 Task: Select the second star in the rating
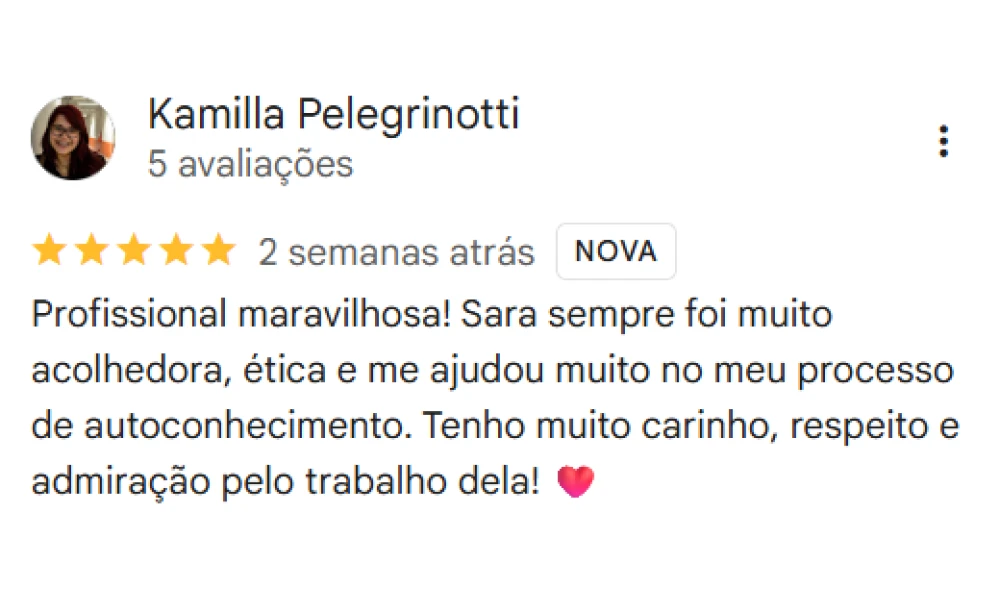(92, 250)
